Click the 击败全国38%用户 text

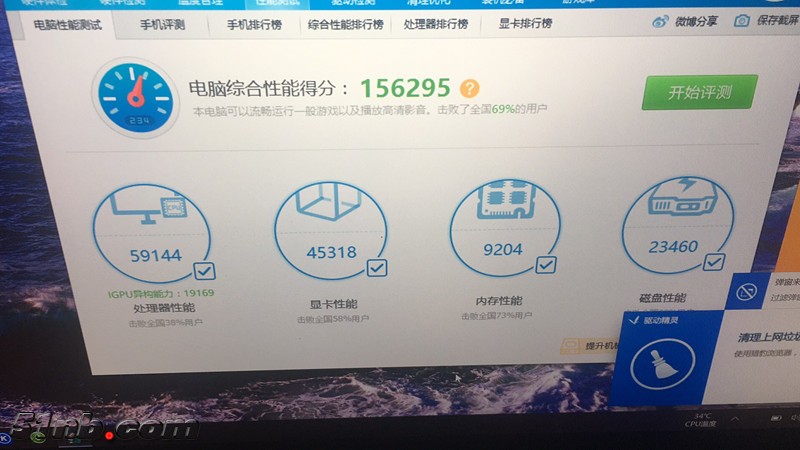tap(165, 323)
